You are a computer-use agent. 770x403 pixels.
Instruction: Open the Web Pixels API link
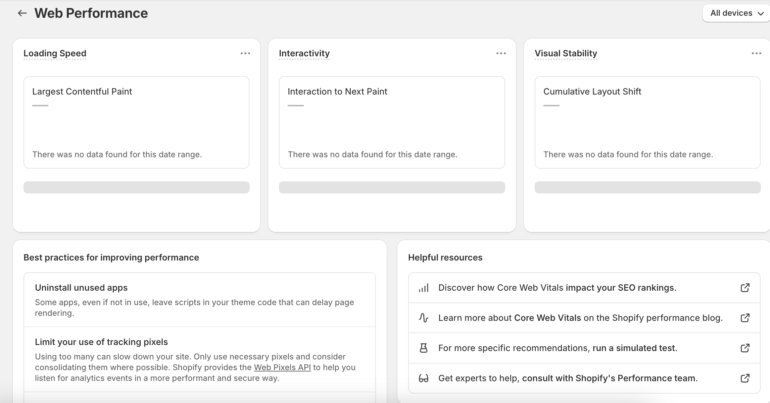tap(282, 367)
